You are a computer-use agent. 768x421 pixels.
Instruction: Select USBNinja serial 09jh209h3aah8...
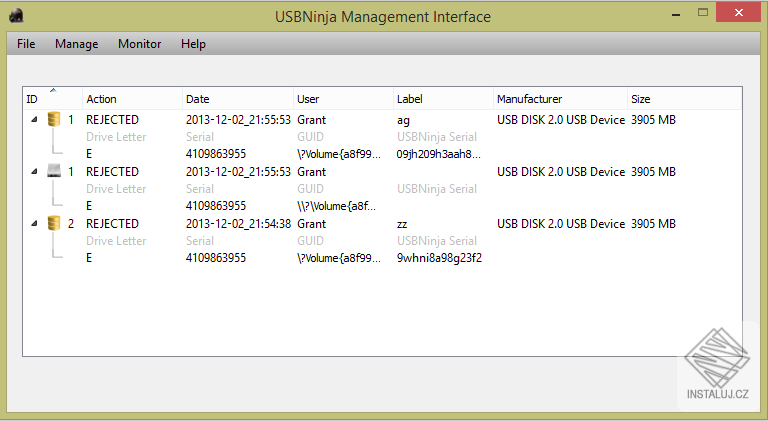point(439,154)
